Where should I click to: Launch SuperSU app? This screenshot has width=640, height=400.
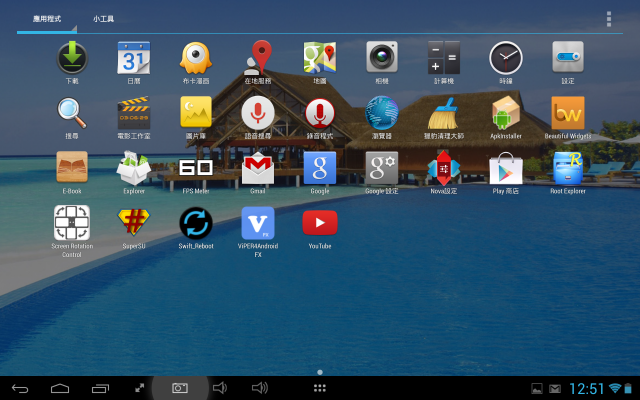tap(134, 222)
